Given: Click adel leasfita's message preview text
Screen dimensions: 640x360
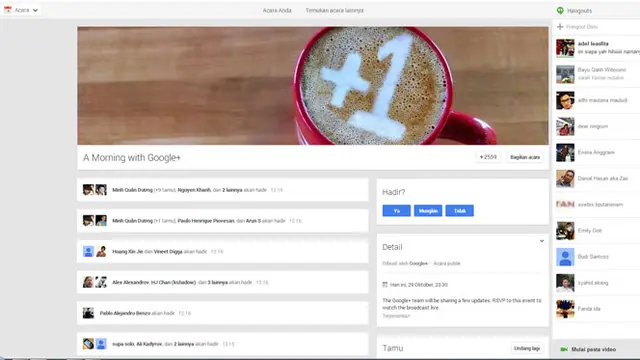Looking at the screenshot, I should pos(609,52).
